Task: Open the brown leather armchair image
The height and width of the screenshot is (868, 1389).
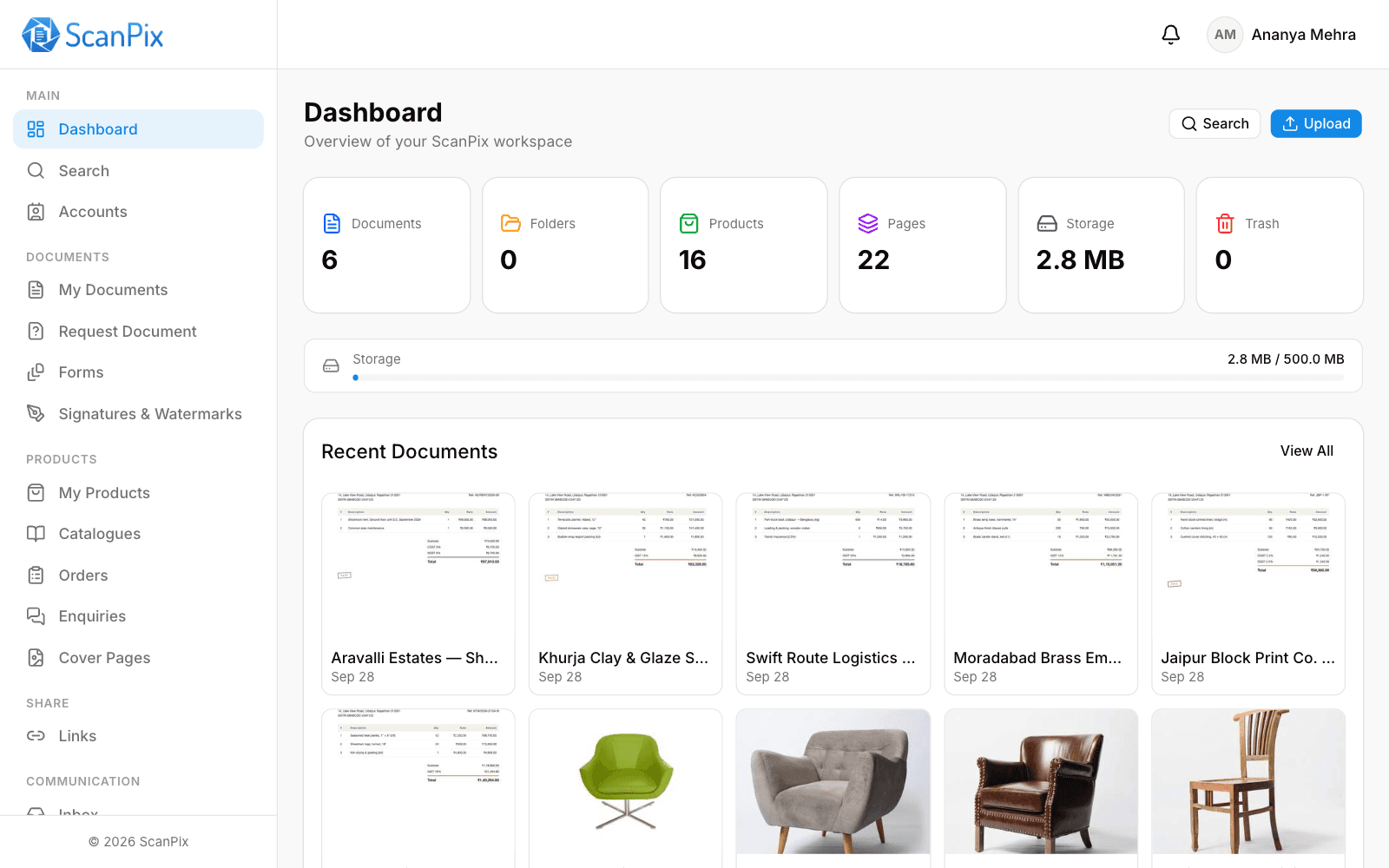Action: coord(1041,781)
